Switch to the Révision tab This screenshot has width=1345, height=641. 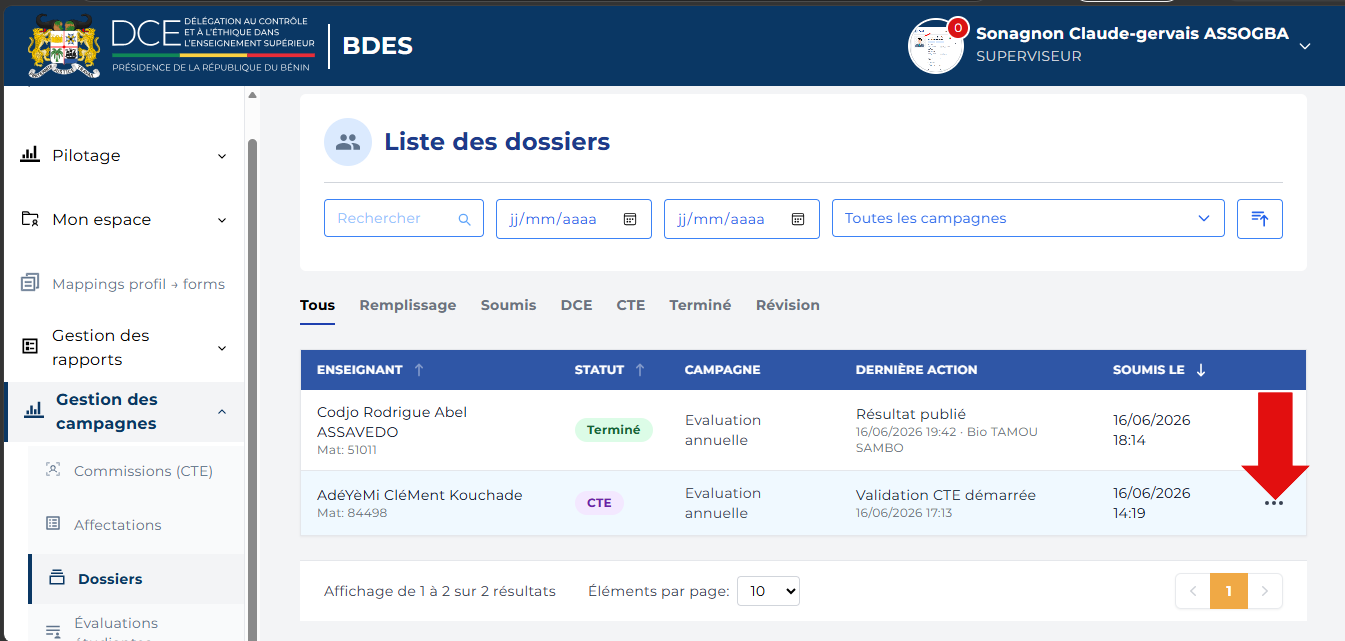click(788, 306)
